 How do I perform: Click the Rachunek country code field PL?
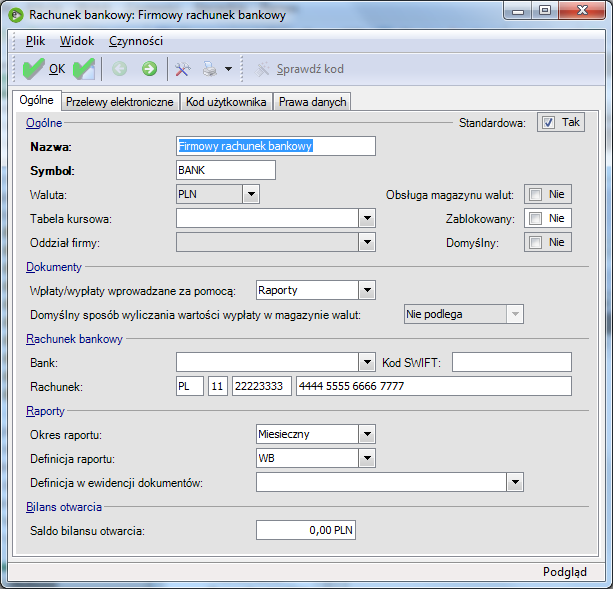[x=190, y=386]
